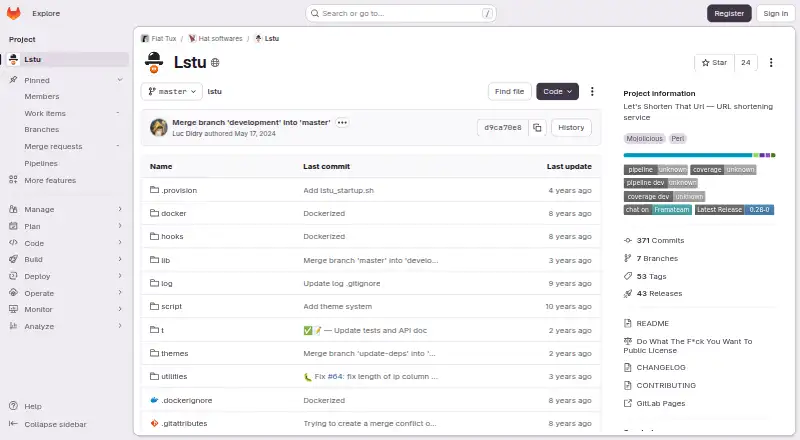Click the Build section icon
This screenshot has width=800, height=440.
pos(14,259)
